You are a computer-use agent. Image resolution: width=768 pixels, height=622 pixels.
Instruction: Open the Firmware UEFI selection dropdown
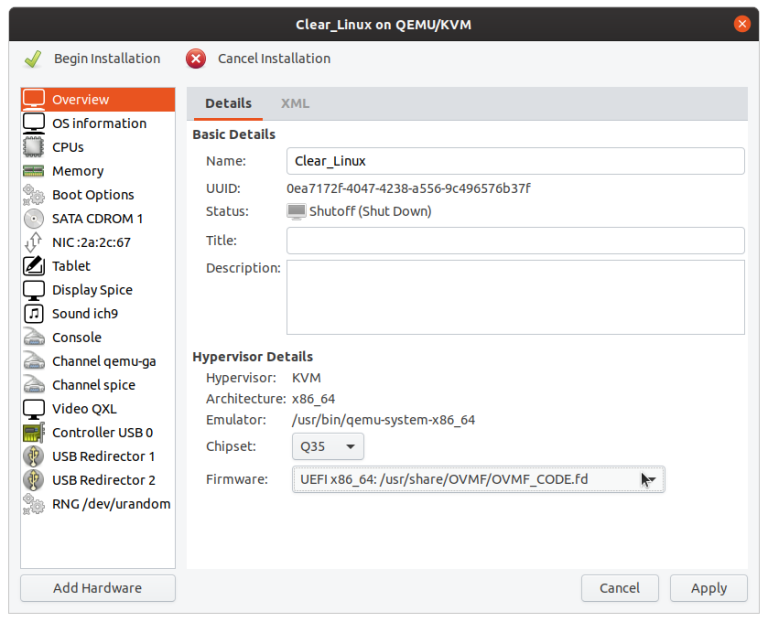coord(478,479)
